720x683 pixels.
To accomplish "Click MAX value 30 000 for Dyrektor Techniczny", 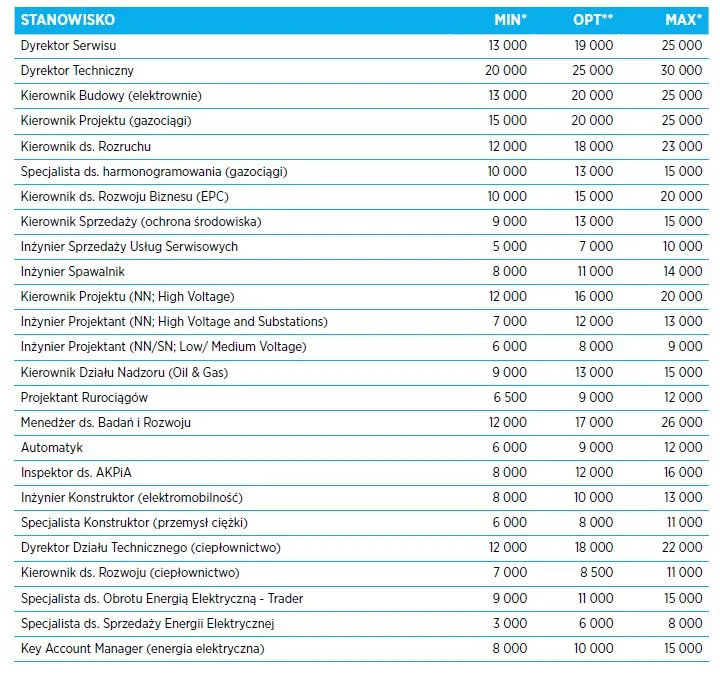I will 681,70.
